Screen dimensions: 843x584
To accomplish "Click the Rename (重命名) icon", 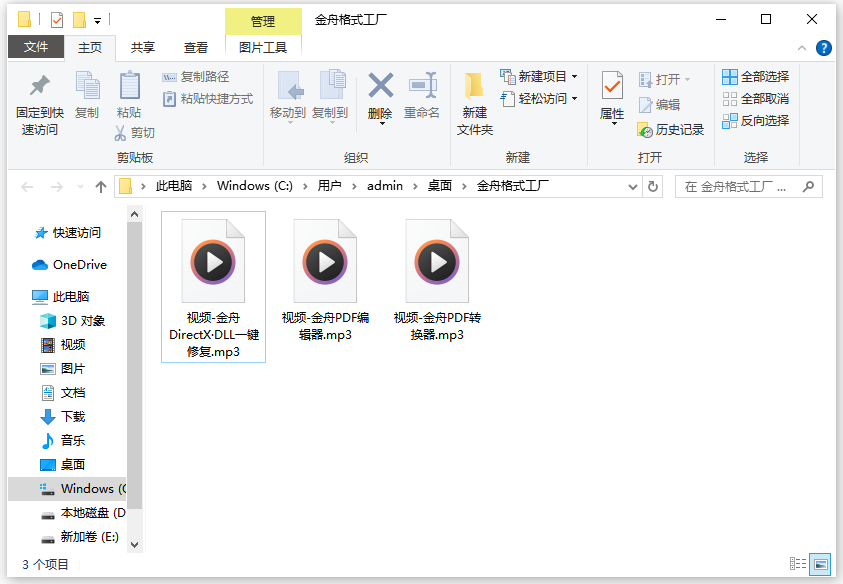I will click(423, 86).
